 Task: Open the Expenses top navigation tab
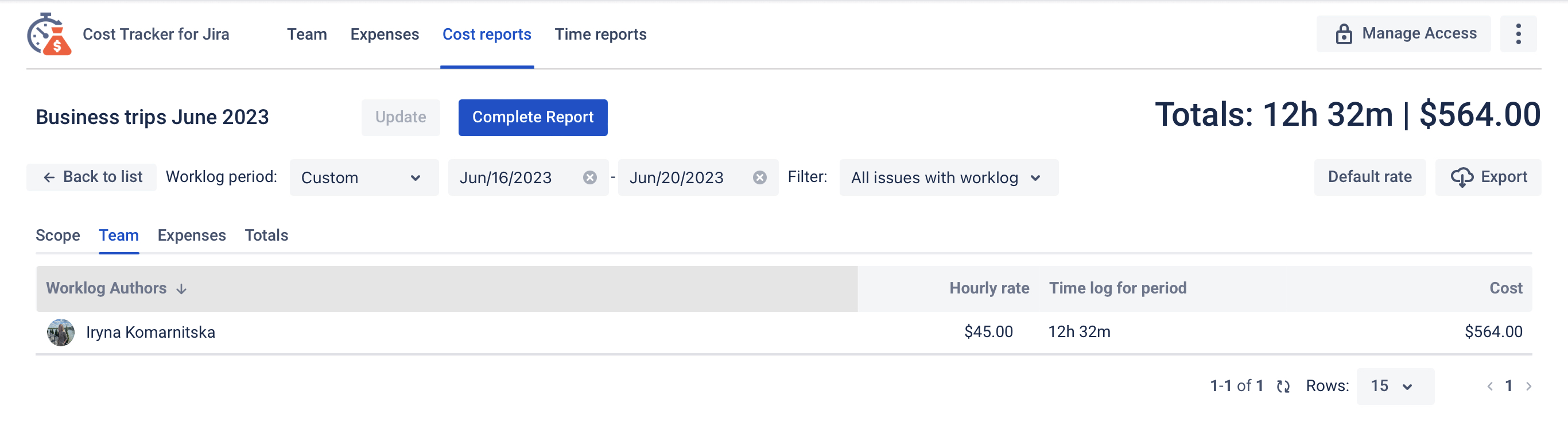385,34
